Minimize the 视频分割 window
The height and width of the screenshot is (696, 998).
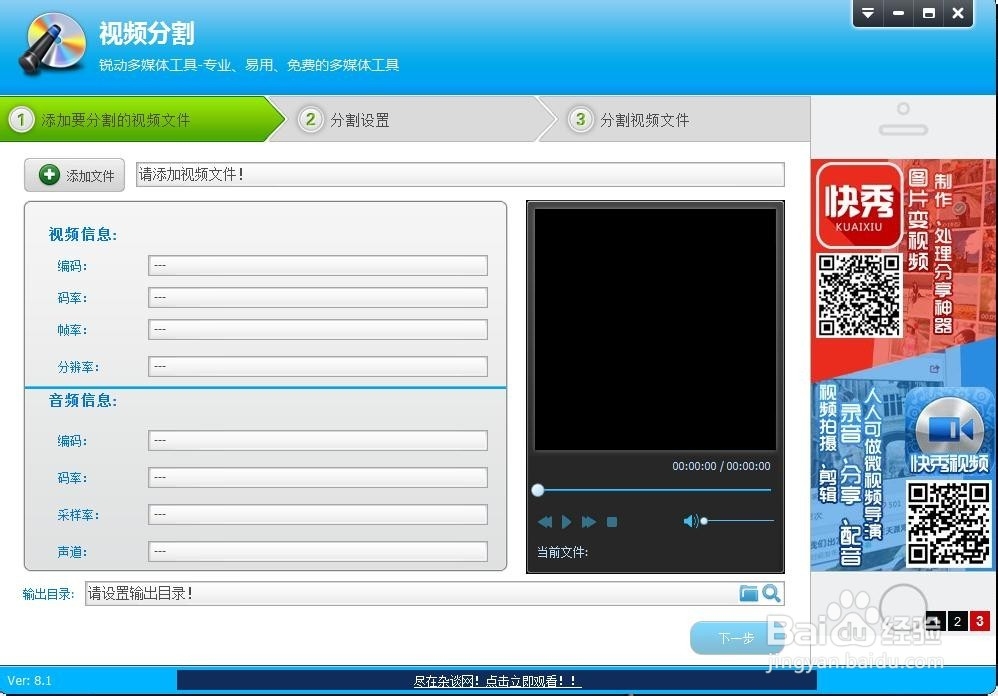tap(898, 13)
